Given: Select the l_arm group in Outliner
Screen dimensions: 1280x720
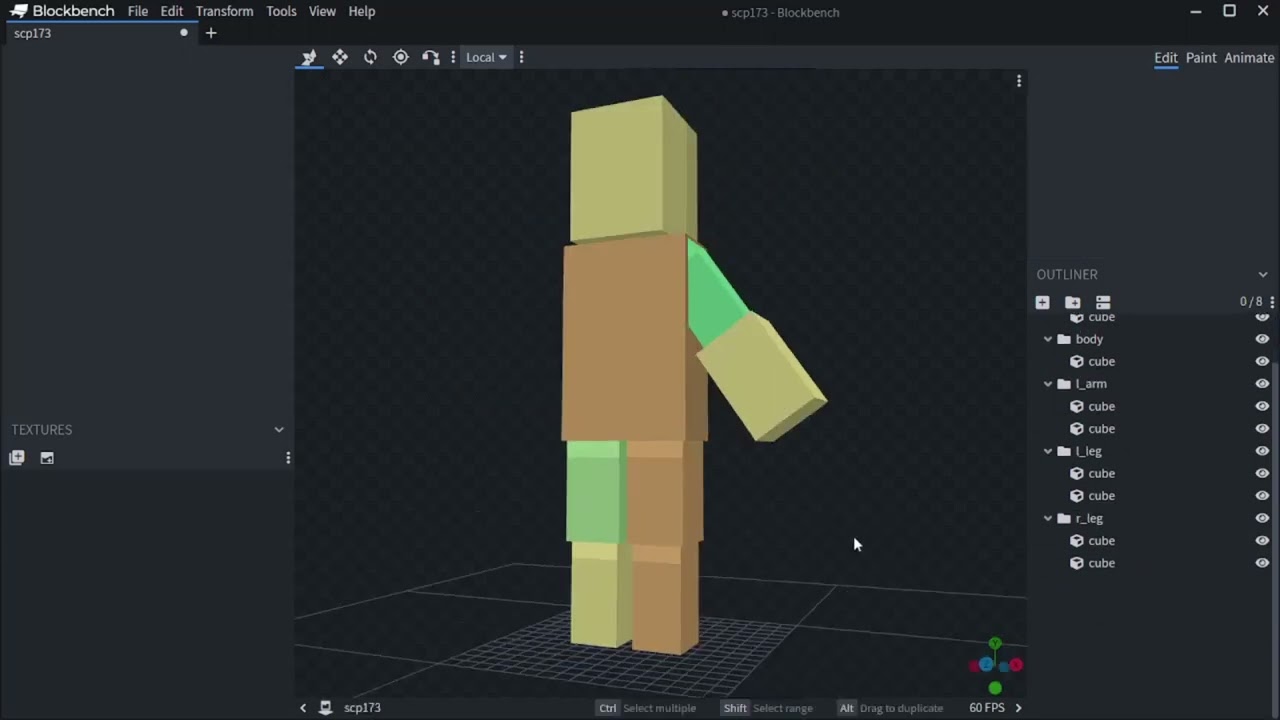Looking at the screenshot, I should (x=1091, y=384).
